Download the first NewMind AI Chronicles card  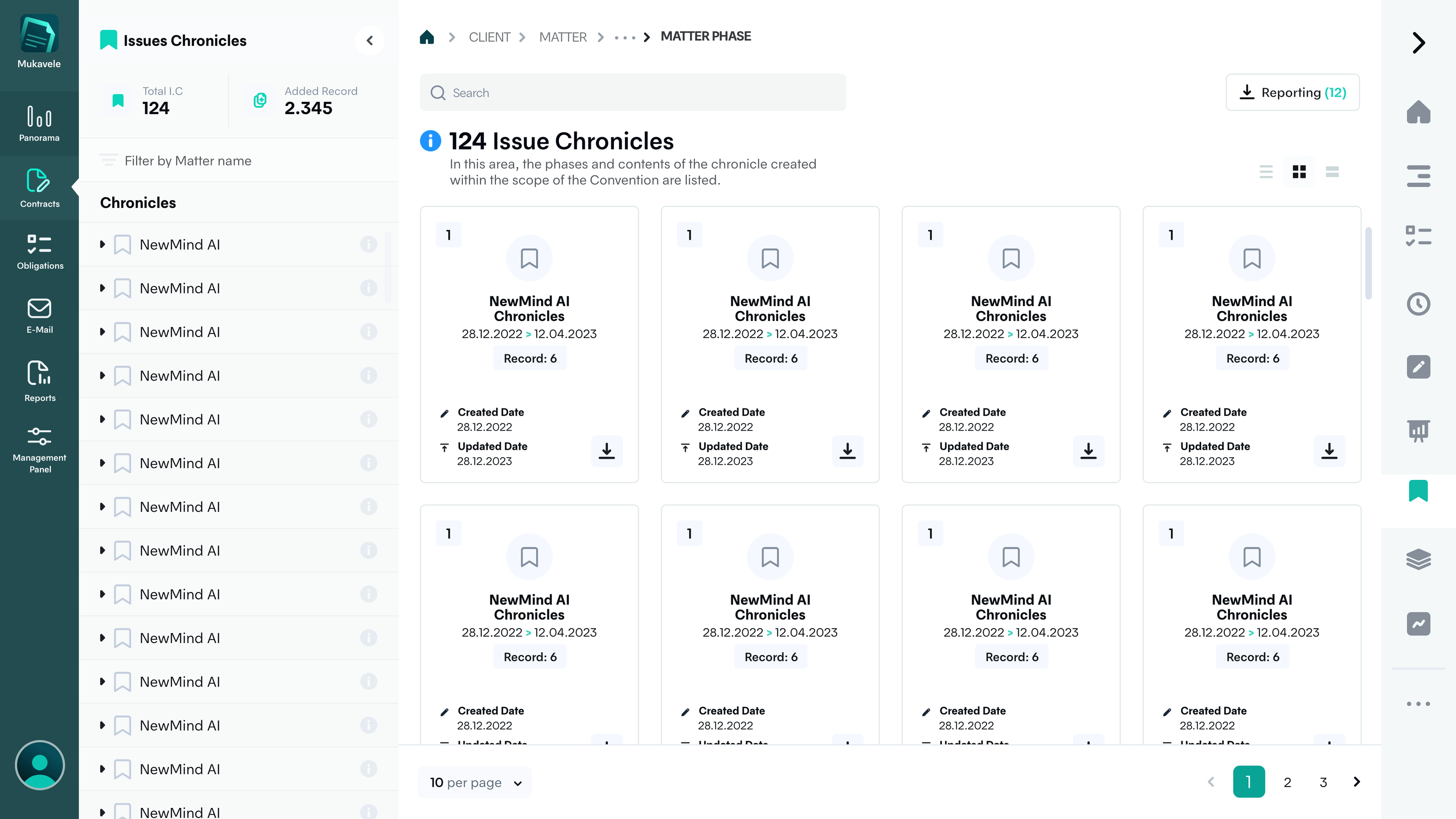[607, 451]
